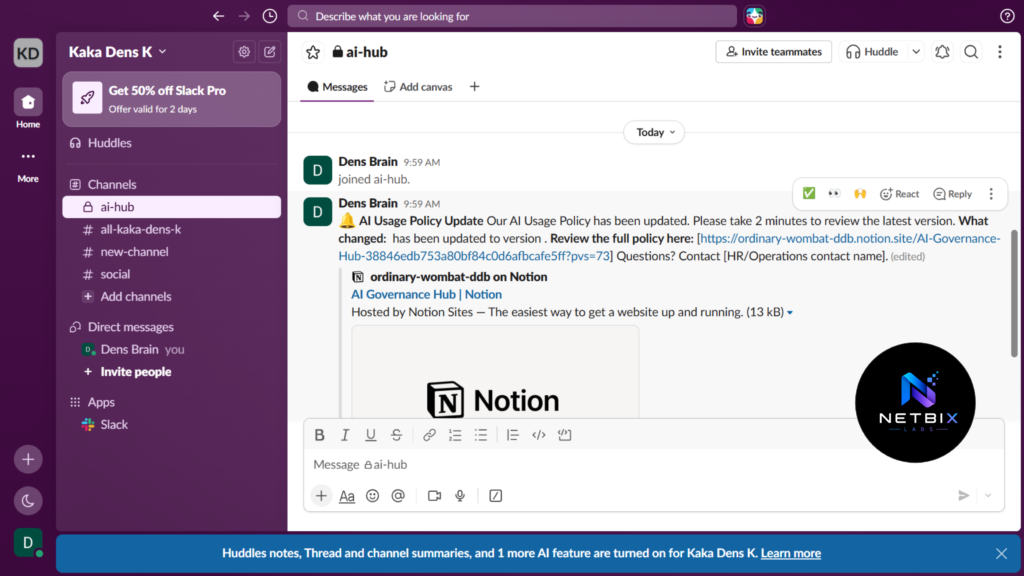Add a new tab with plus

[475, 87]
